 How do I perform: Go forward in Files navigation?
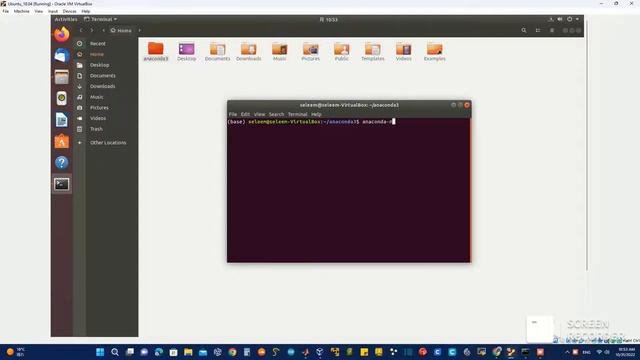pos(92,30)
